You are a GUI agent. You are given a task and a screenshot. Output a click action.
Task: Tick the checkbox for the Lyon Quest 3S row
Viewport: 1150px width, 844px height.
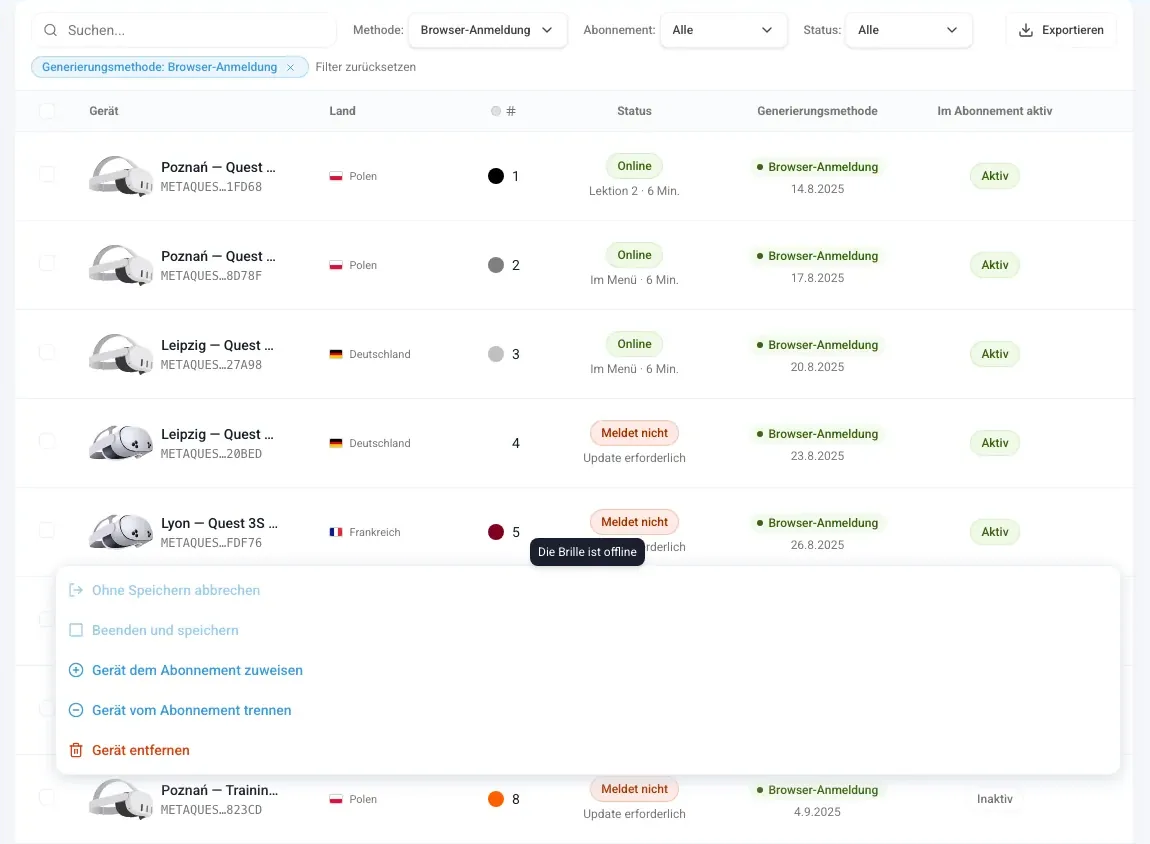click(47, 530)
